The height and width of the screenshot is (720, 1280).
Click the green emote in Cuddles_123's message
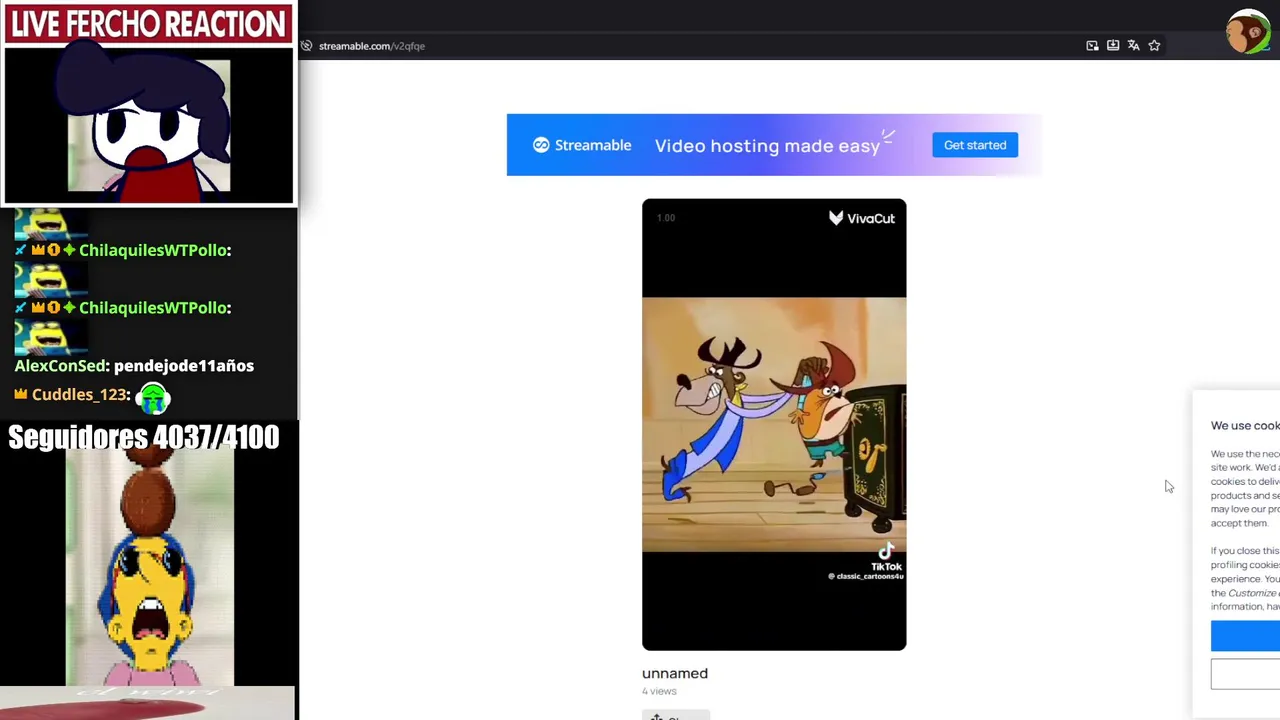point(153,399)
